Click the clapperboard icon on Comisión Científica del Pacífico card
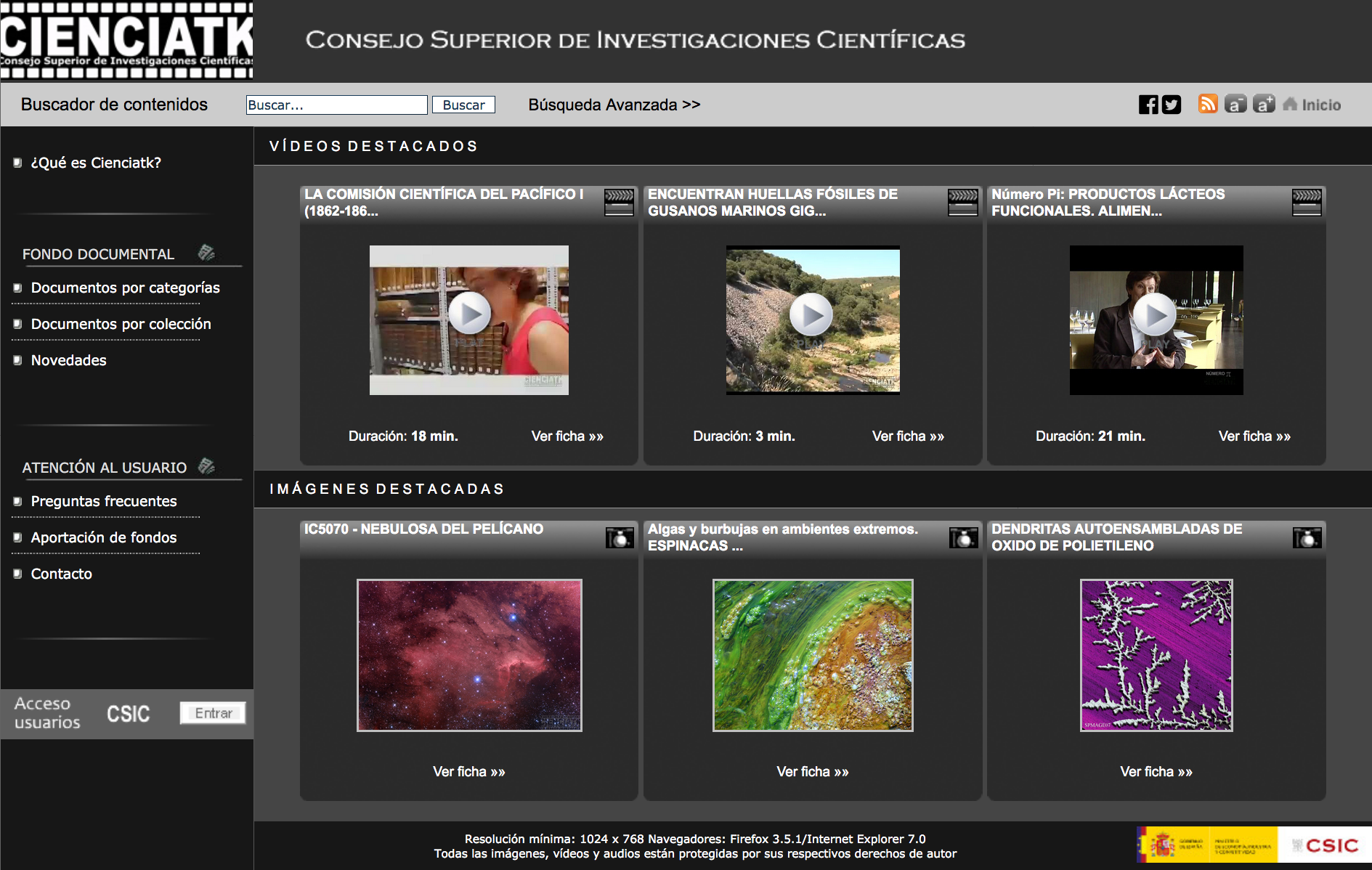The width and height of the screenshot is (1372, 870). point(619,202)
